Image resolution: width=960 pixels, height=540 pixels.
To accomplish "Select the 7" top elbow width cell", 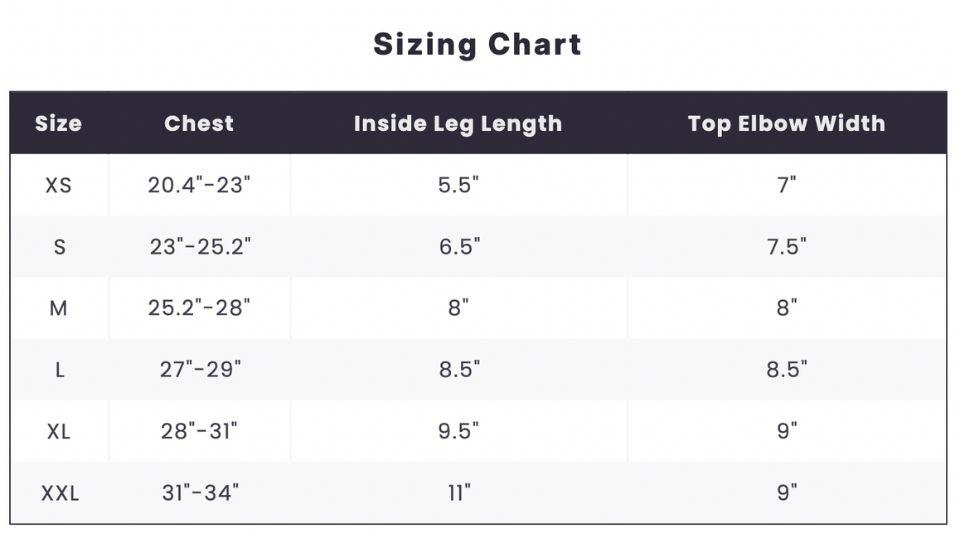I will click(786, 185).
